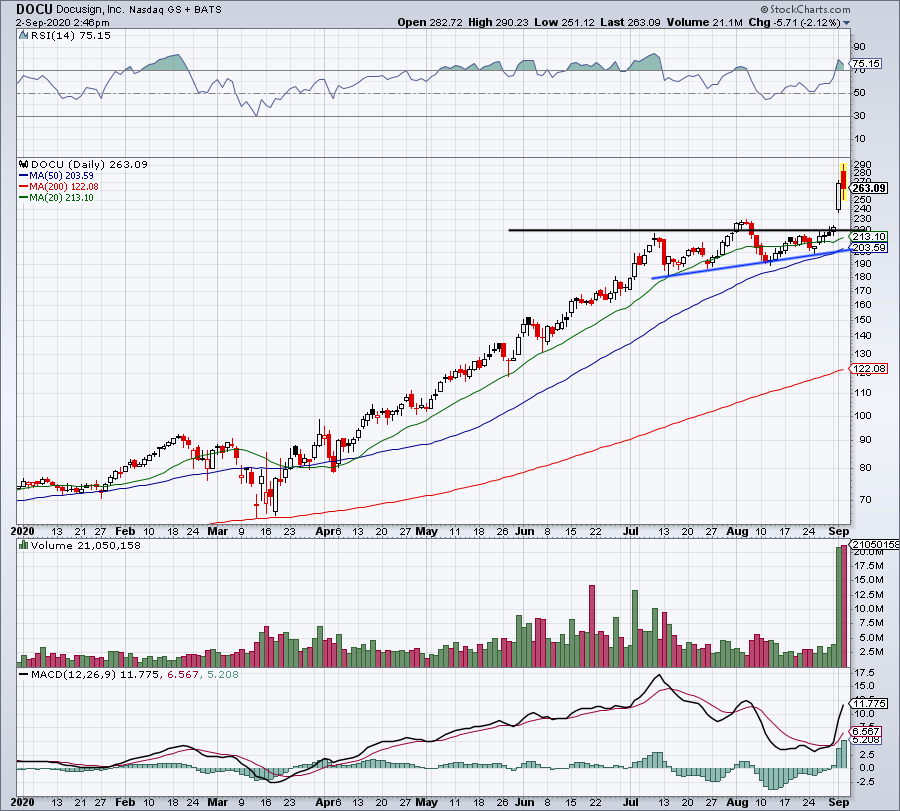This screenshot has height=811, width=900.
Task: Click the Low 251.12 value
Action: pyautogui.click(x=564, y=22)
